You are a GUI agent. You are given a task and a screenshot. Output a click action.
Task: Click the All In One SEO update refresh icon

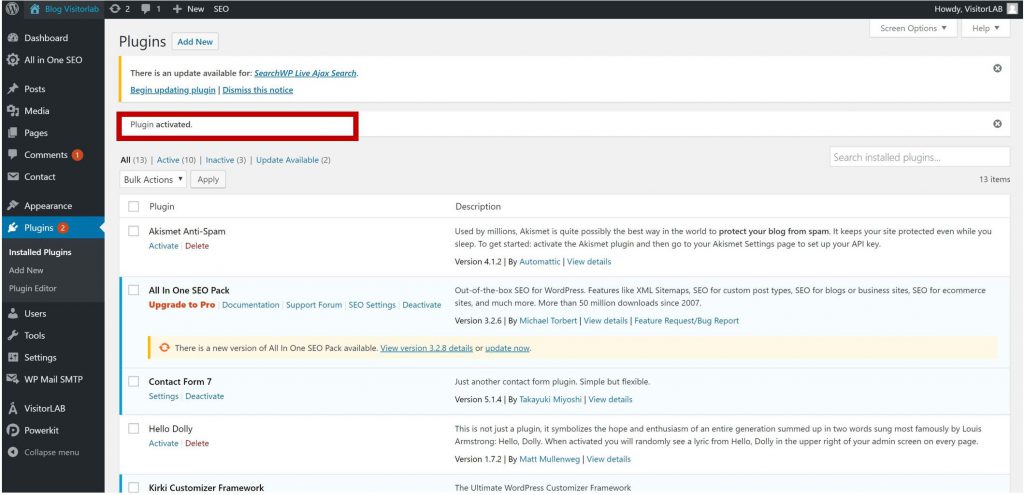(x=165, y=348)
